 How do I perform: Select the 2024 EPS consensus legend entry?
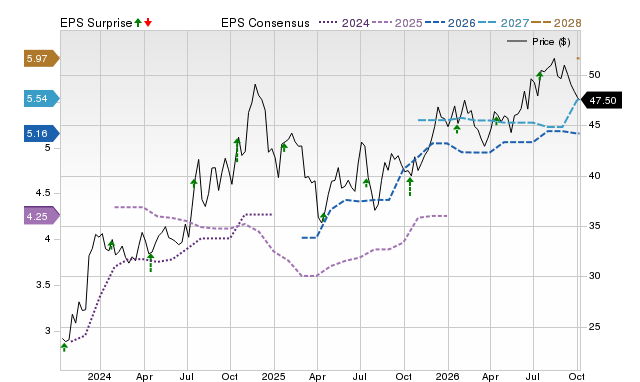coord(344,23)
